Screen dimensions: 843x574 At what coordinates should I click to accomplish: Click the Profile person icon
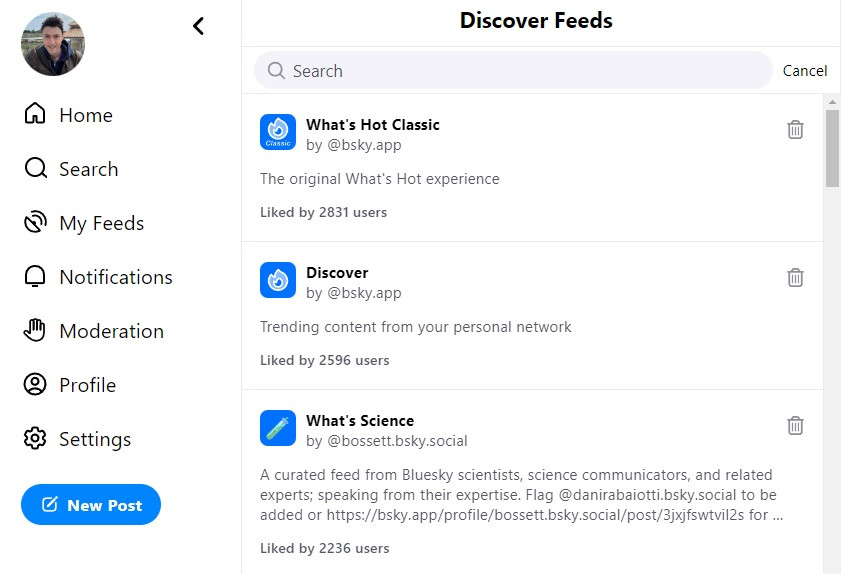(35, 384)
